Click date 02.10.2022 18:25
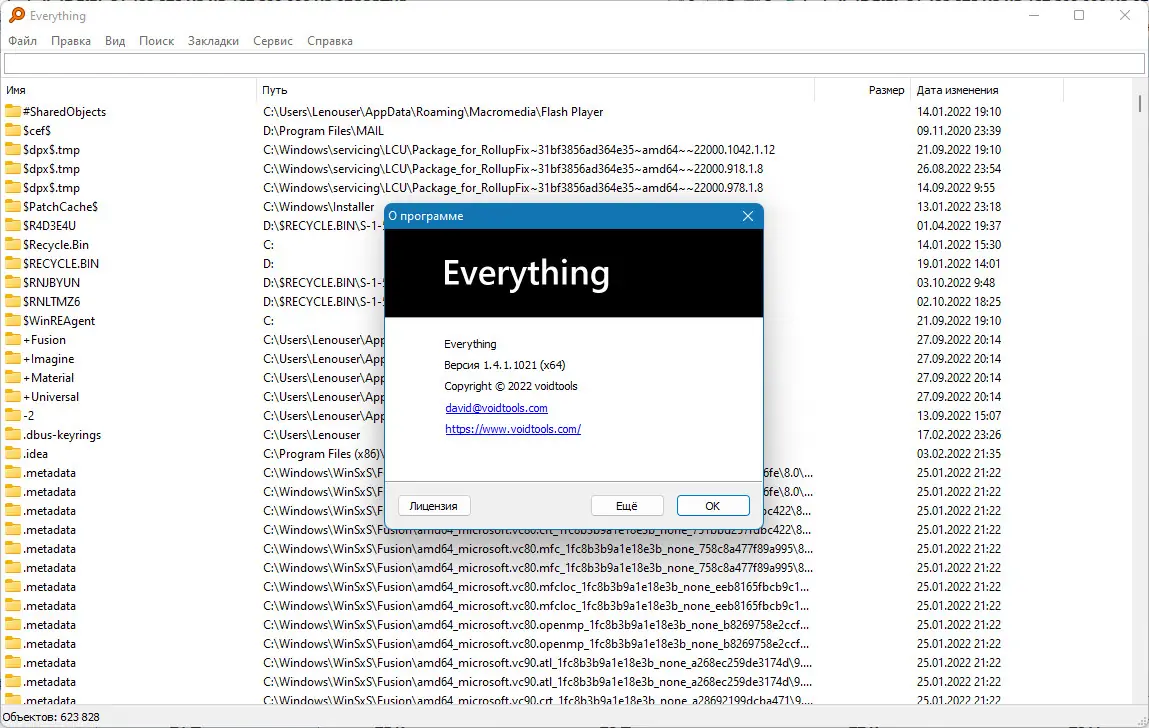Image resolution: width=1149 pixels, height=728 pixels. coord(958,301)
